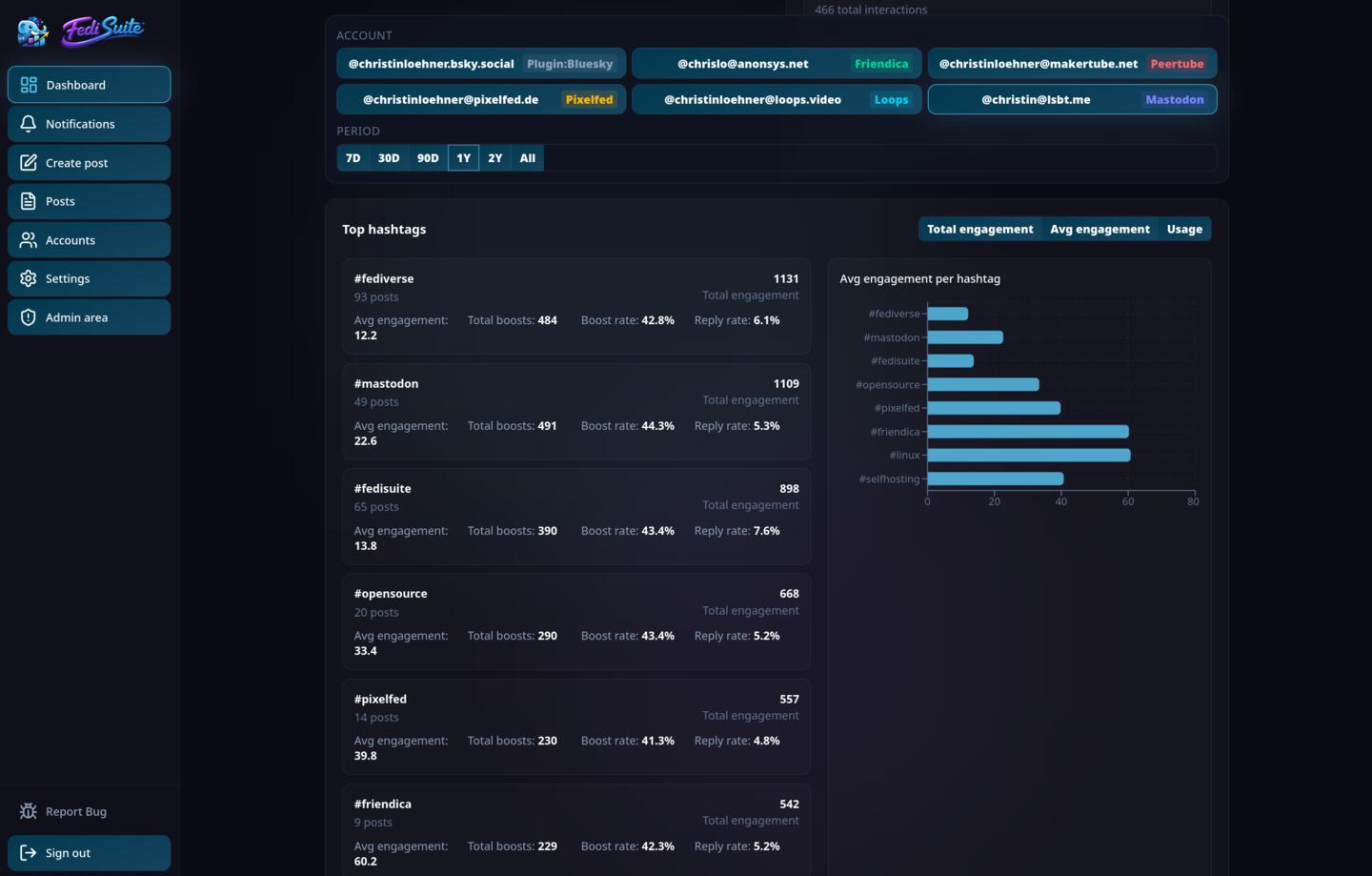Screen dimensions: 1372x876
Task: Click the 898 total engagement value
Action: (789, 488)
